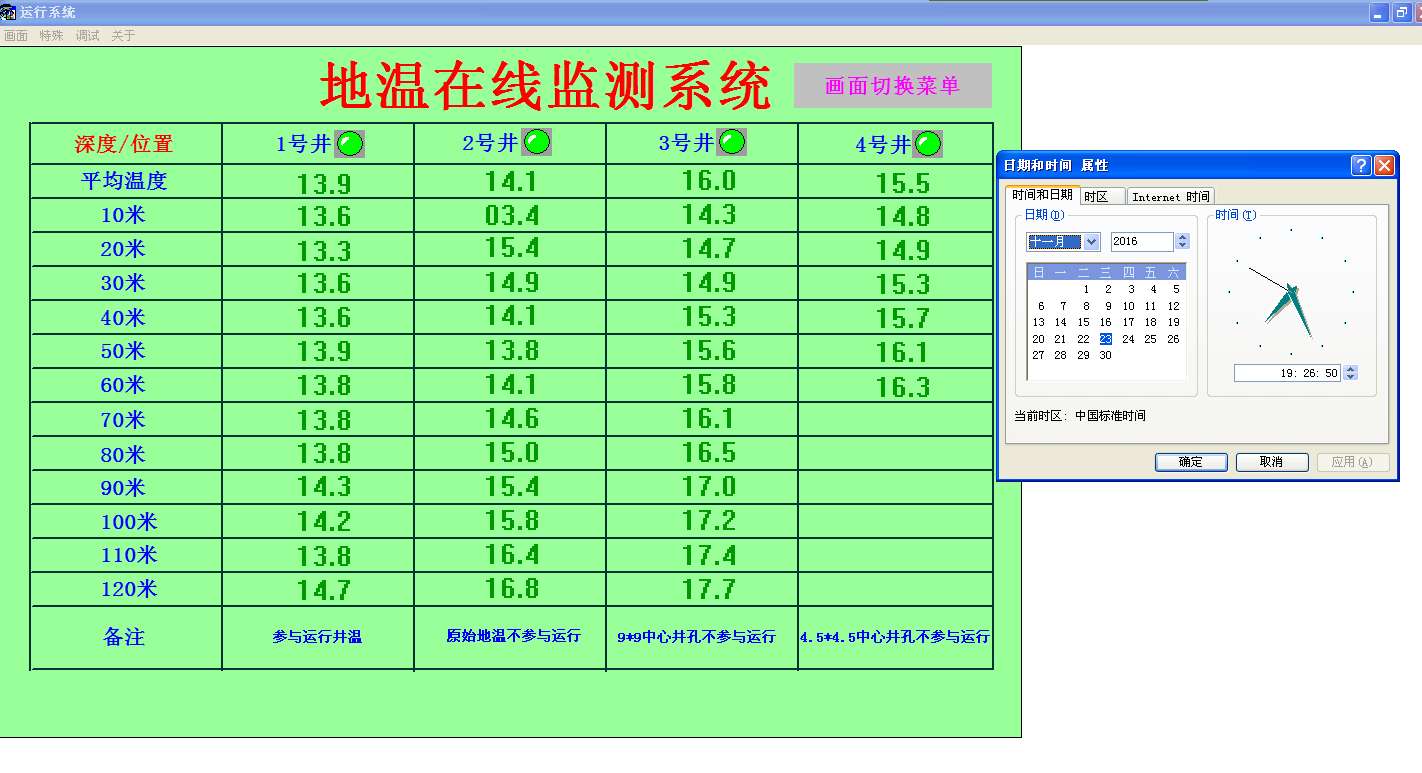The width and height of the screenshot is (1422, 773).
Task: Increase the year 2016 using up arrow
Action: 1183,237
